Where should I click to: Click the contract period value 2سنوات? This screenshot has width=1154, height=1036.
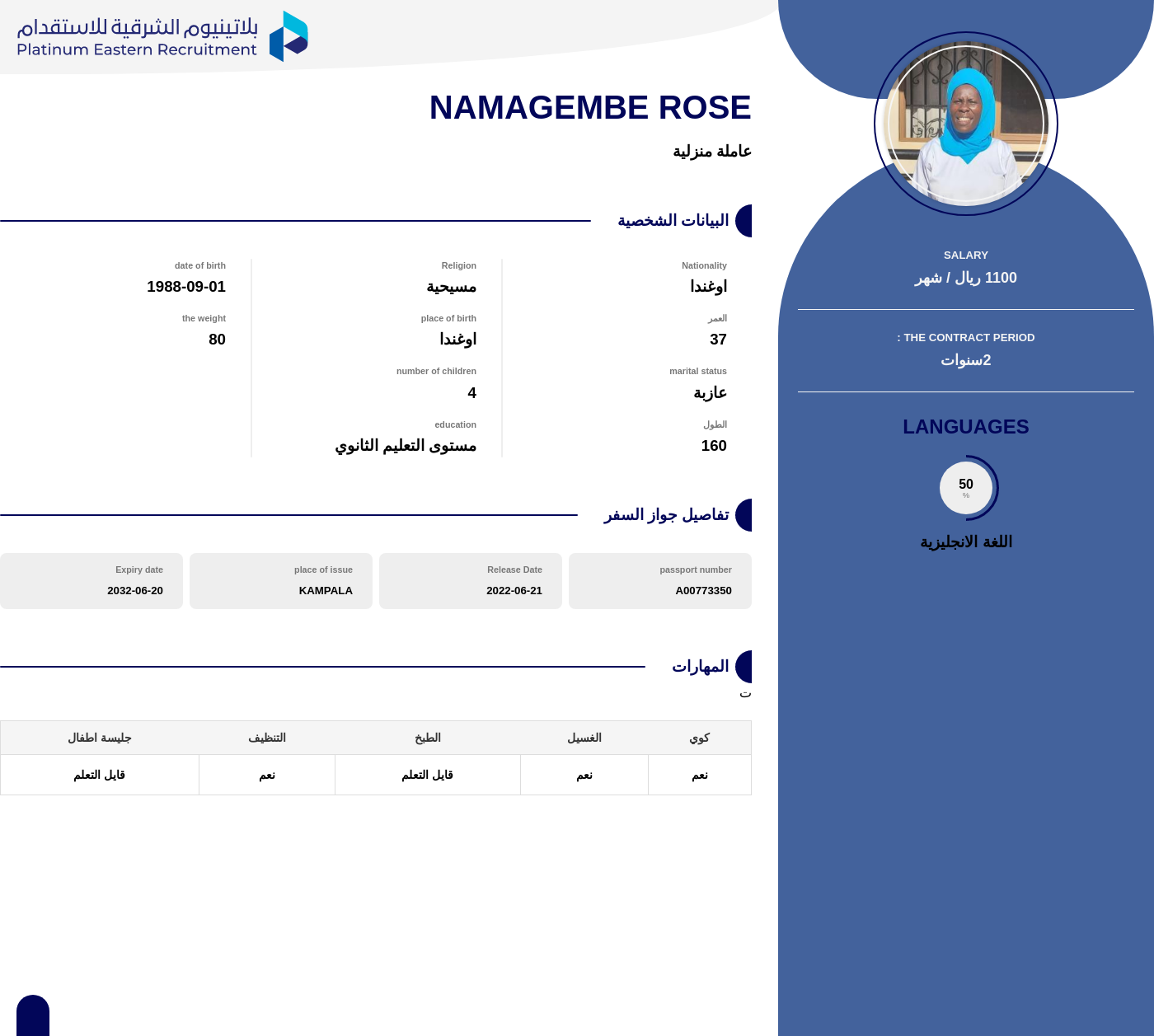pyautogui.click(x=965, y=361)
